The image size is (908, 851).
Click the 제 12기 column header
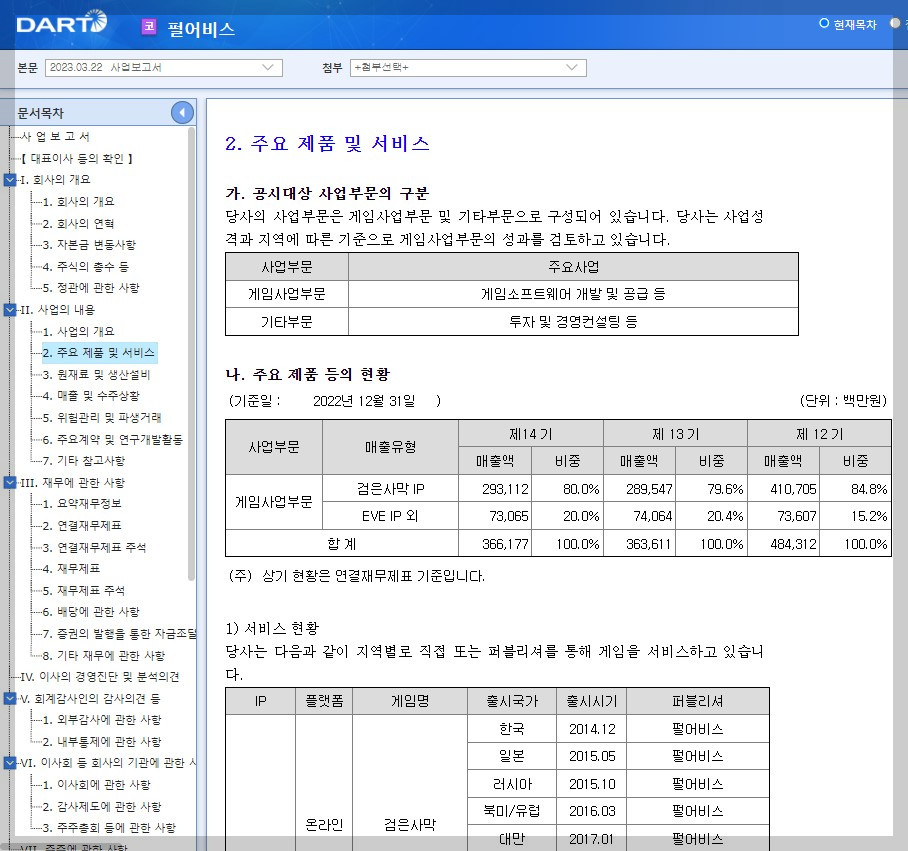click(x=819, y=434)
